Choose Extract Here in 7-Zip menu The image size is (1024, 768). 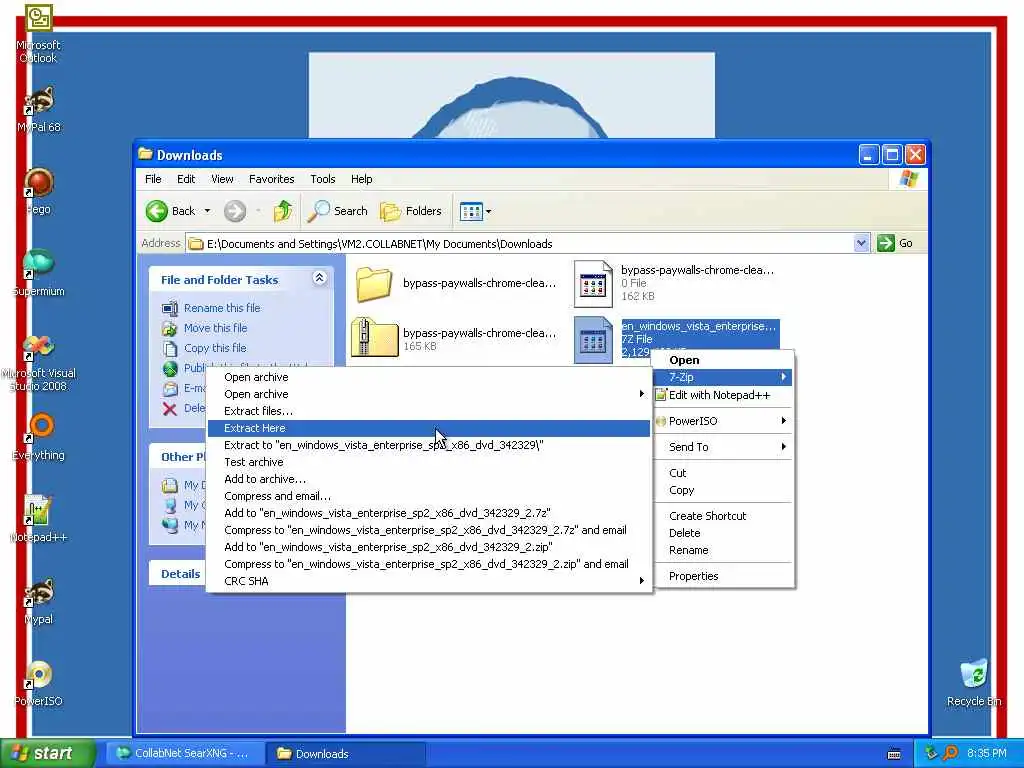[428, 428]
